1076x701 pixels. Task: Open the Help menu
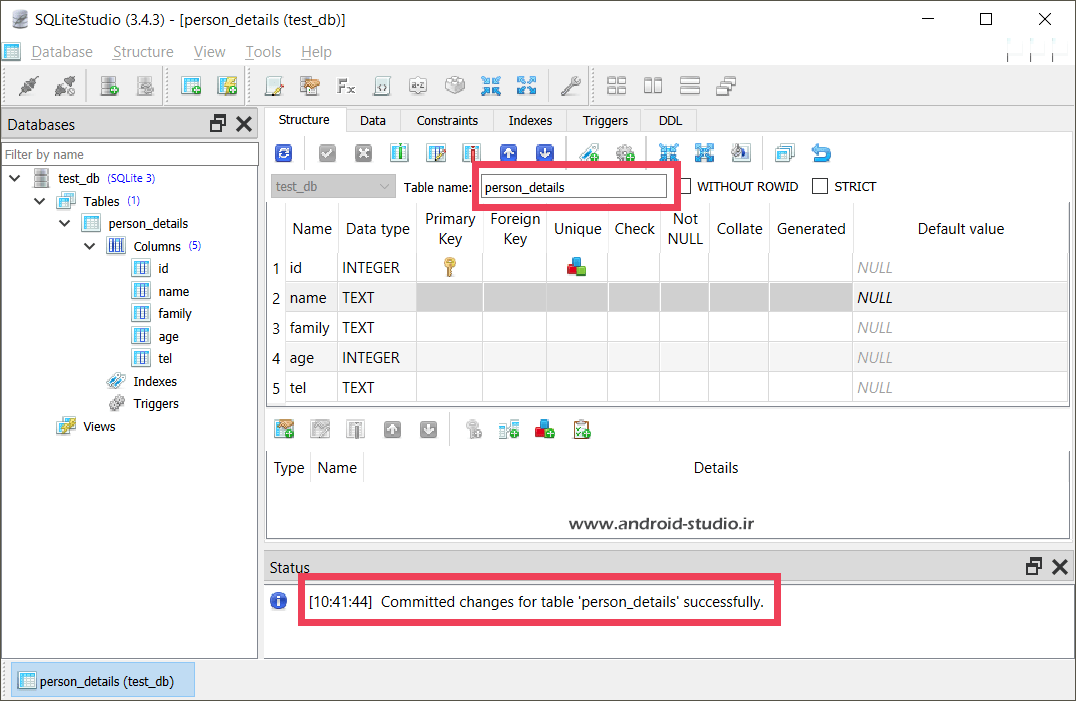point(316,52)
